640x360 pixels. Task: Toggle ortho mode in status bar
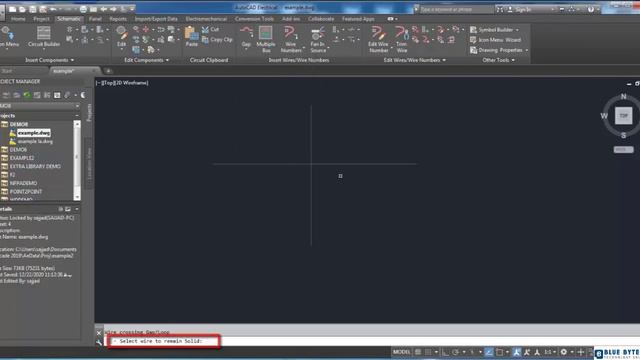click(x=445, y=352)
